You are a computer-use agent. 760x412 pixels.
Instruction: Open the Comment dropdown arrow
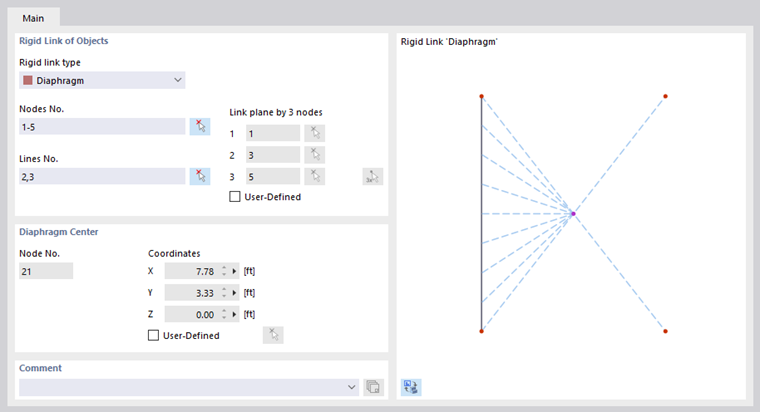point(352,387)
